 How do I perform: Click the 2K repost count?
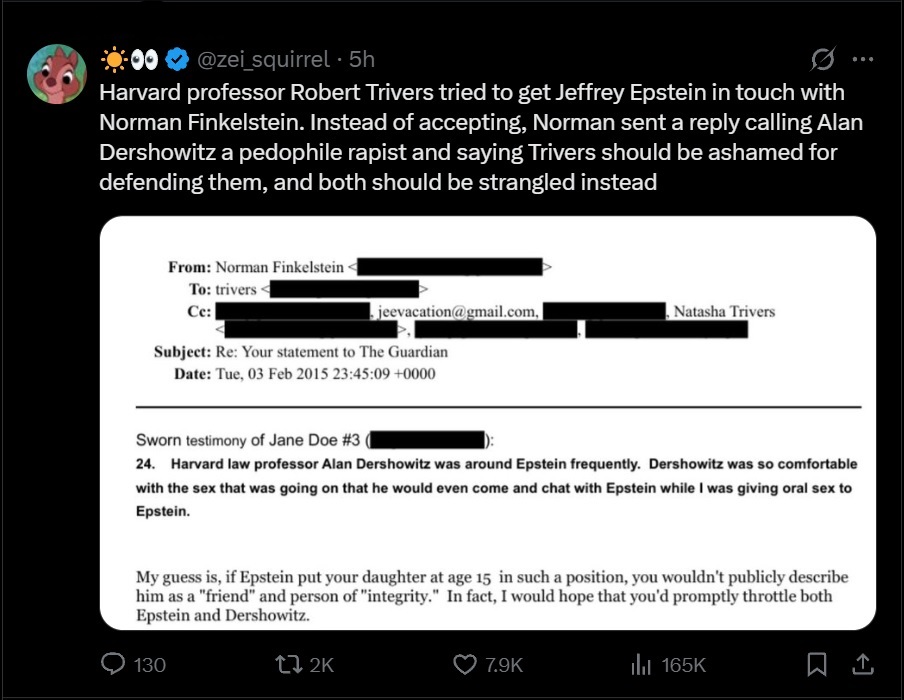click(321, 665)
